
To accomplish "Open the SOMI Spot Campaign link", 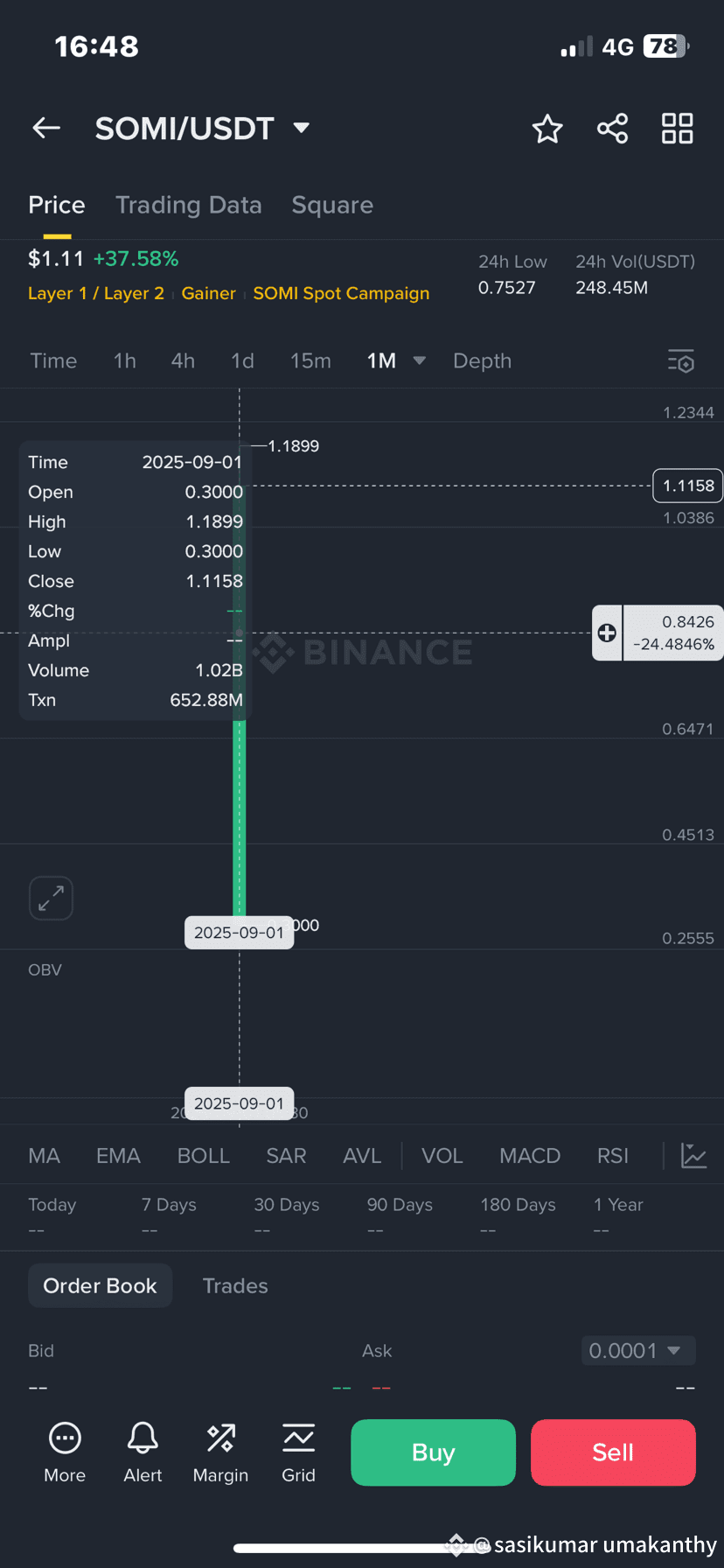I will point(341,293).
